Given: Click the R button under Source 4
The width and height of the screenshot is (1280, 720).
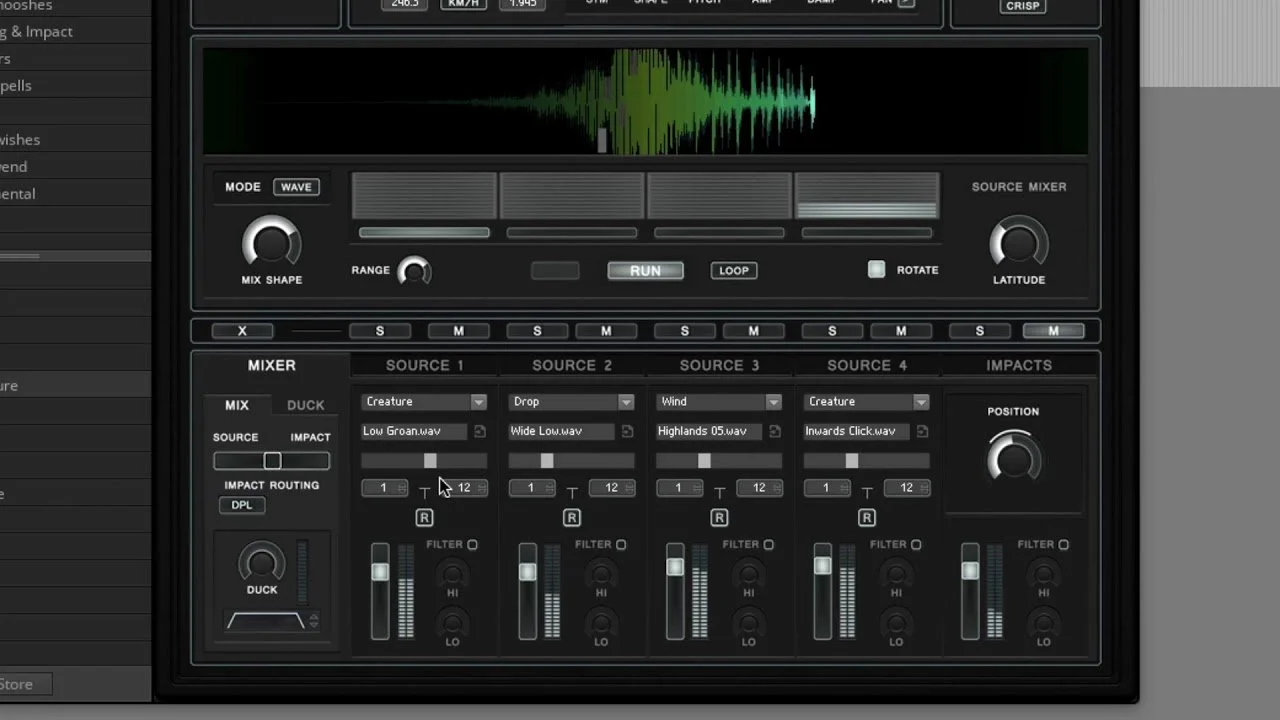Looking at the screenshot, I should click(867, 517).
